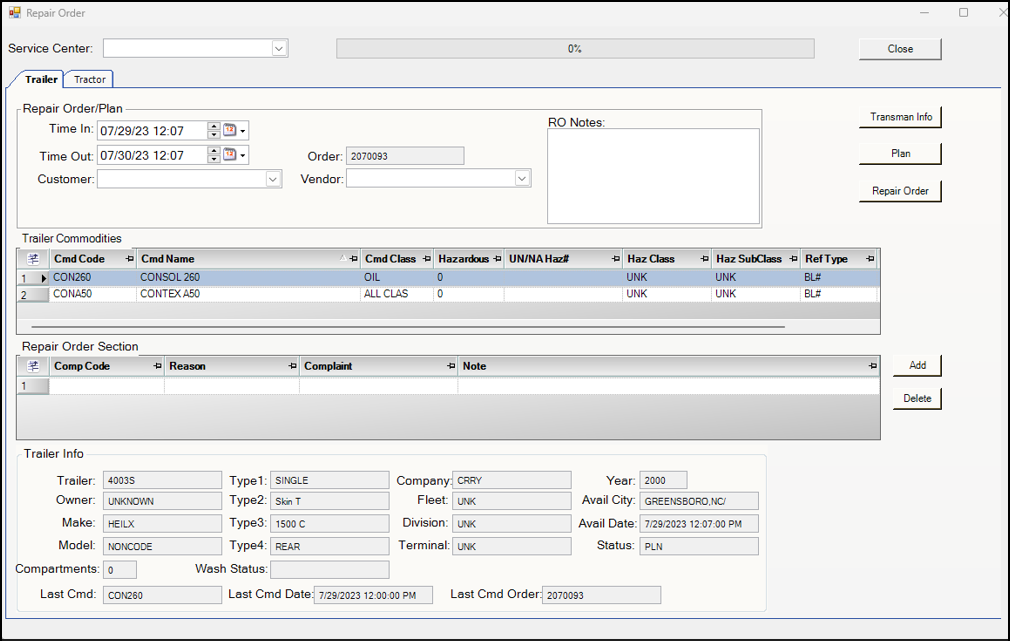
Task: Pin the Hazardous column
Action: coord(497,259)
